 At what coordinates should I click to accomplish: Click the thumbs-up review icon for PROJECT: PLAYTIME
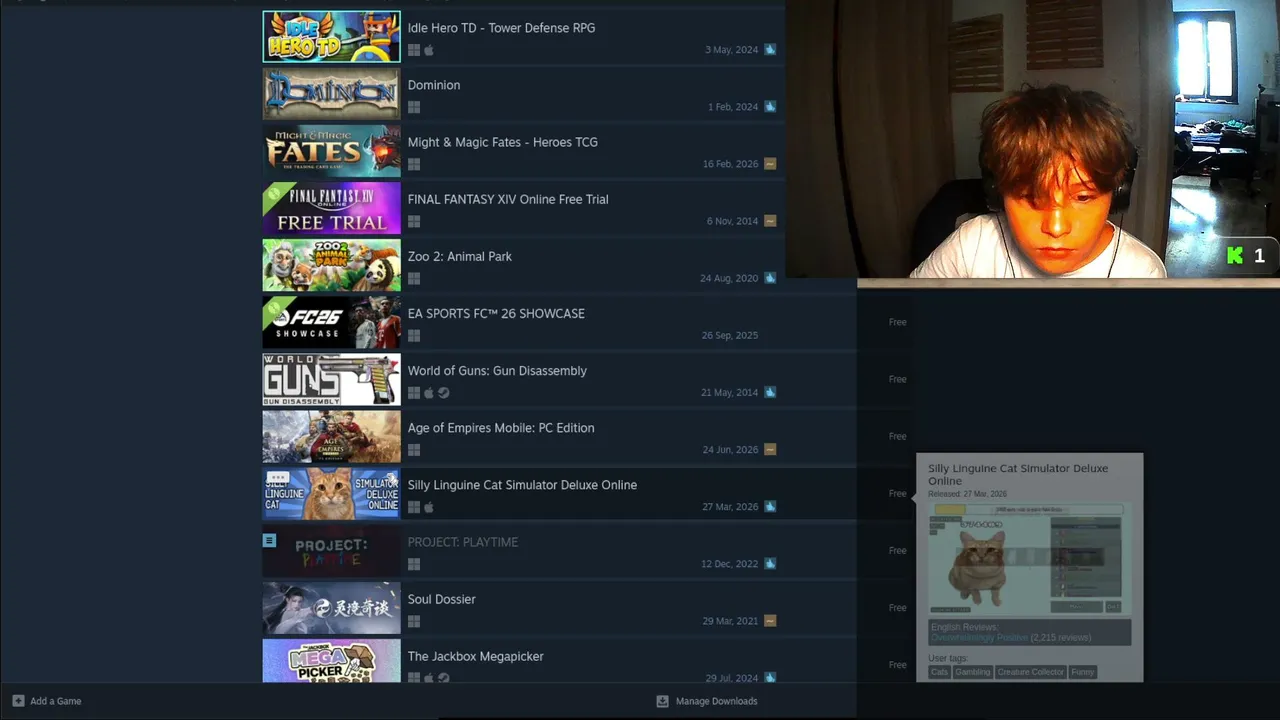[770, 563]
